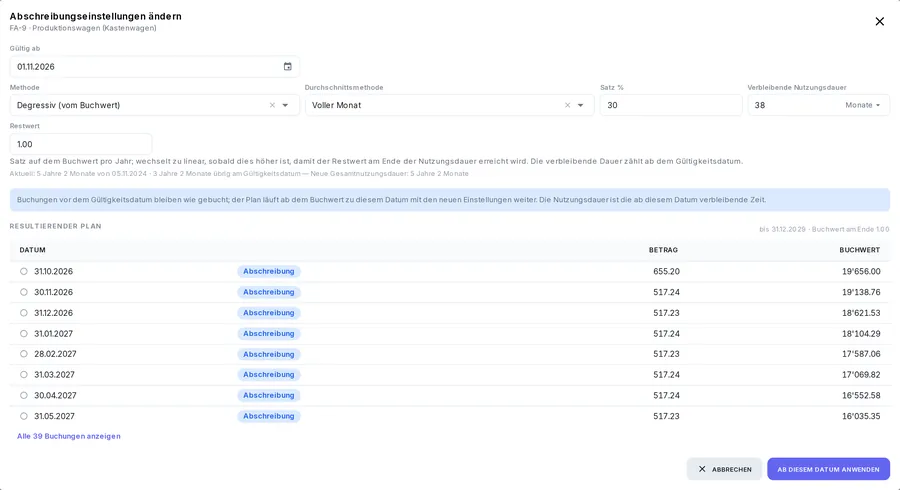Select the radio button for 31.05.2027
900x490 pixels.
click(24, 416)
